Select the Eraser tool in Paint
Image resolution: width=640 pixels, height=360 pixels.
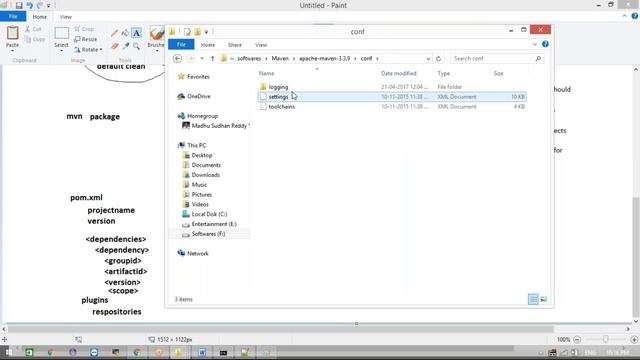(115, 46)
